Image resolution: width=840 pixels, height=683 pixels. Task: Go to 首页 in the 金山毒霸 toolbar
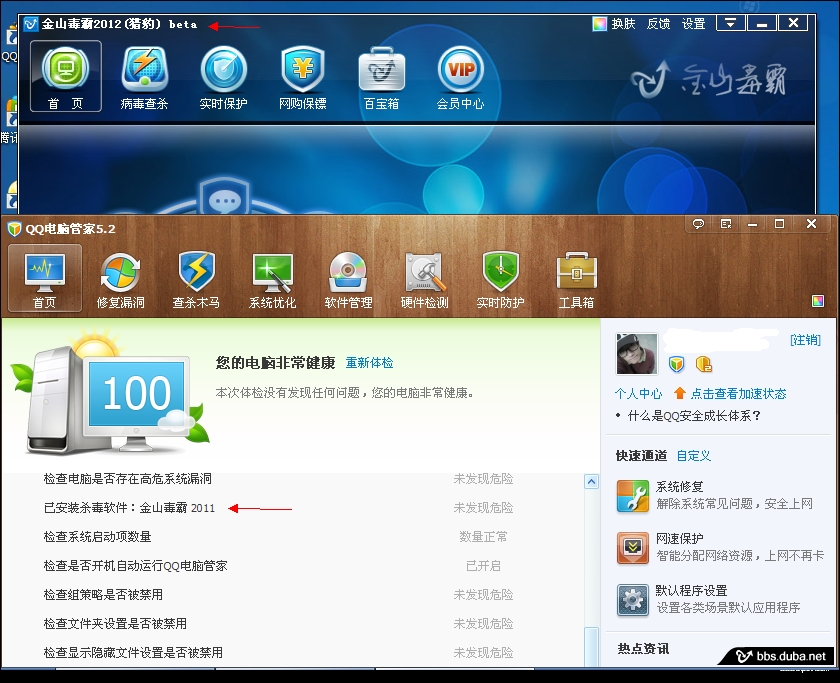click(65, 76)
